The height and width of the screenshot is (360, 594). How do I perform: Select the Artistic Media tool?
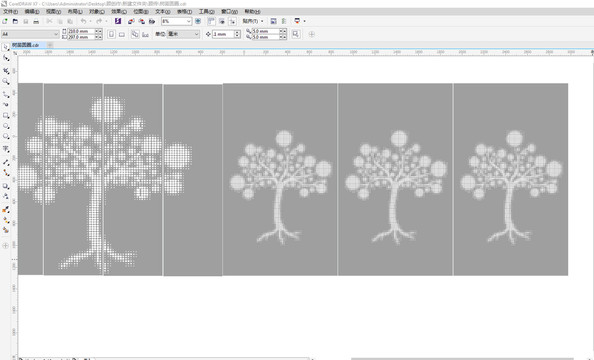pyautogui.click(x=6, y=104)
